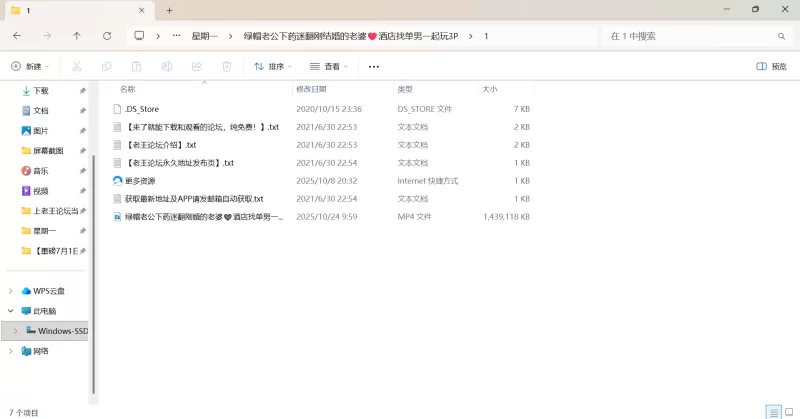Open a new tab with plus button
Viewport: 800px width, 419px height.
169,10
